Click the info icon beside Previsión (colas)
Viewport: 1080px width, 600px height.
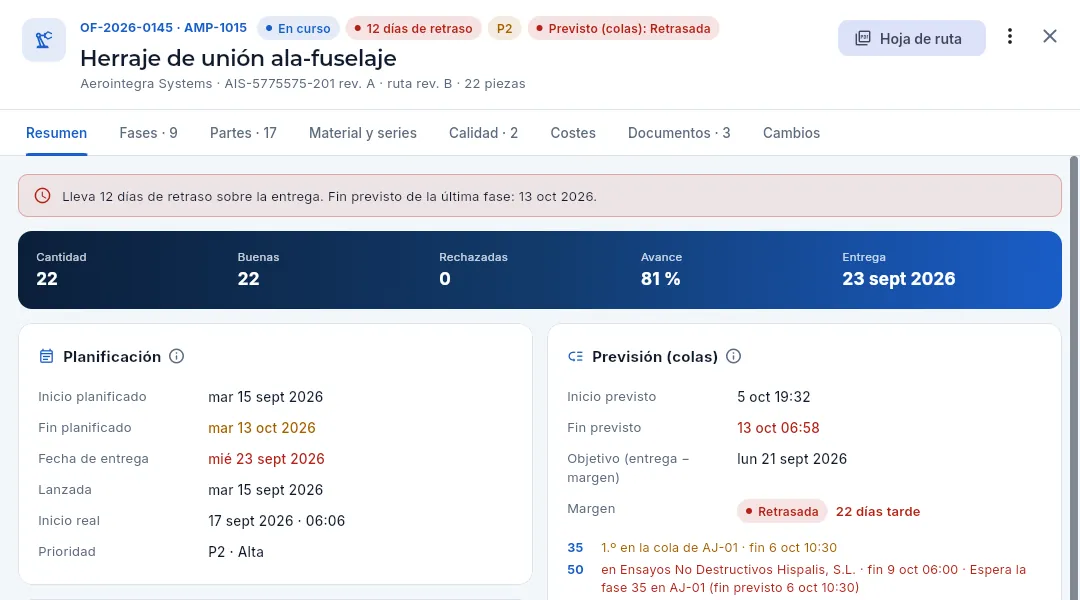[x=734, y=356]
